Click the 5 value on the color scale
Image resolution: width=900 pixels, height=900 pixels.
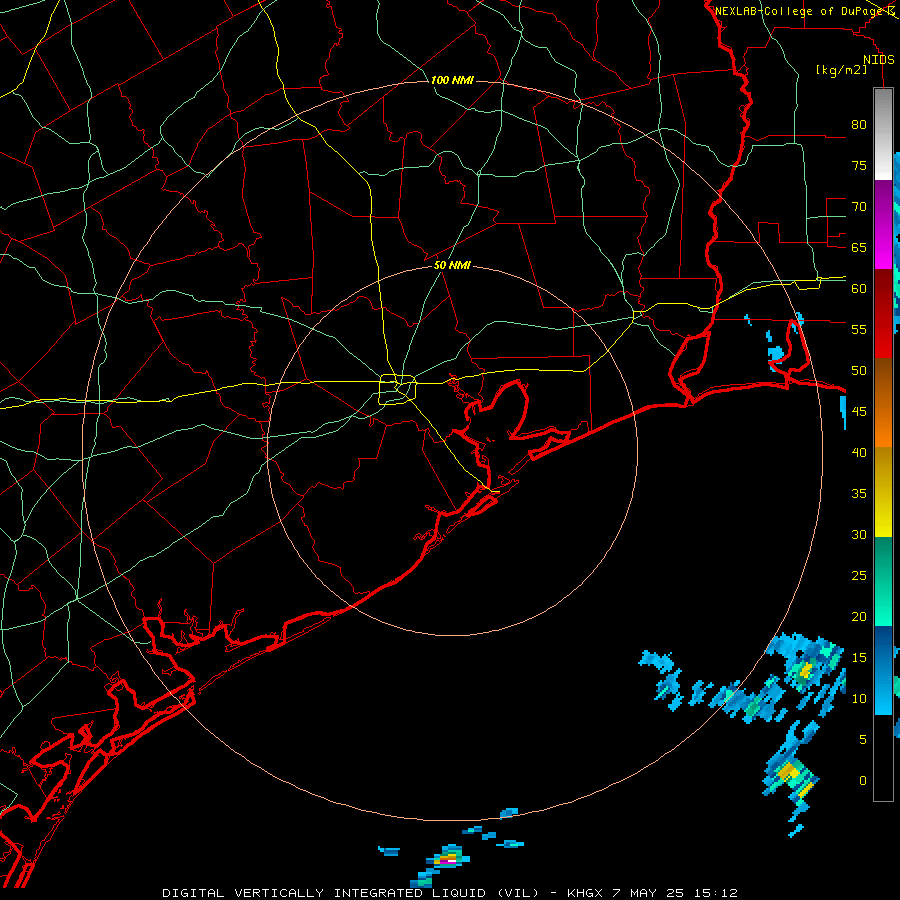click(863, 739)
